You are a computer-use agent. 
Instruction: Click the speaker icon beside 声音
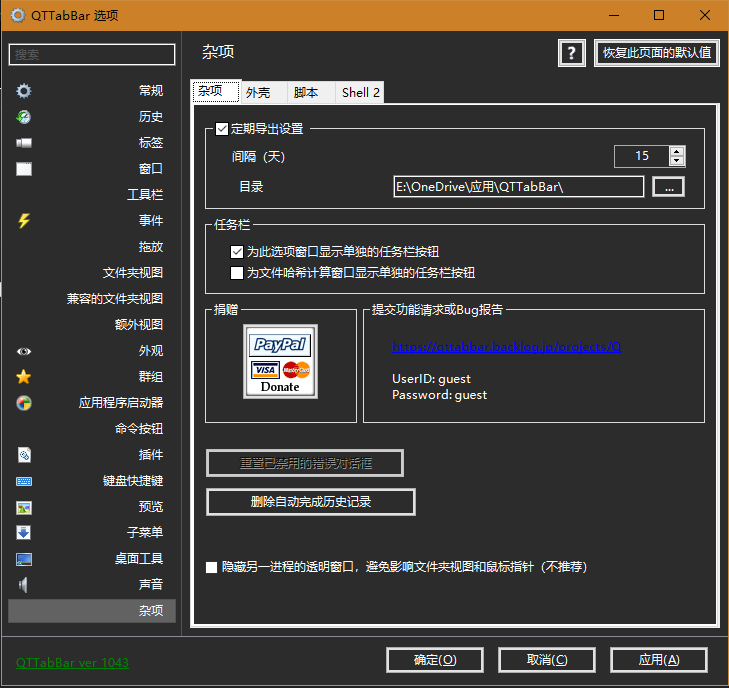click(x=24, y=585)
